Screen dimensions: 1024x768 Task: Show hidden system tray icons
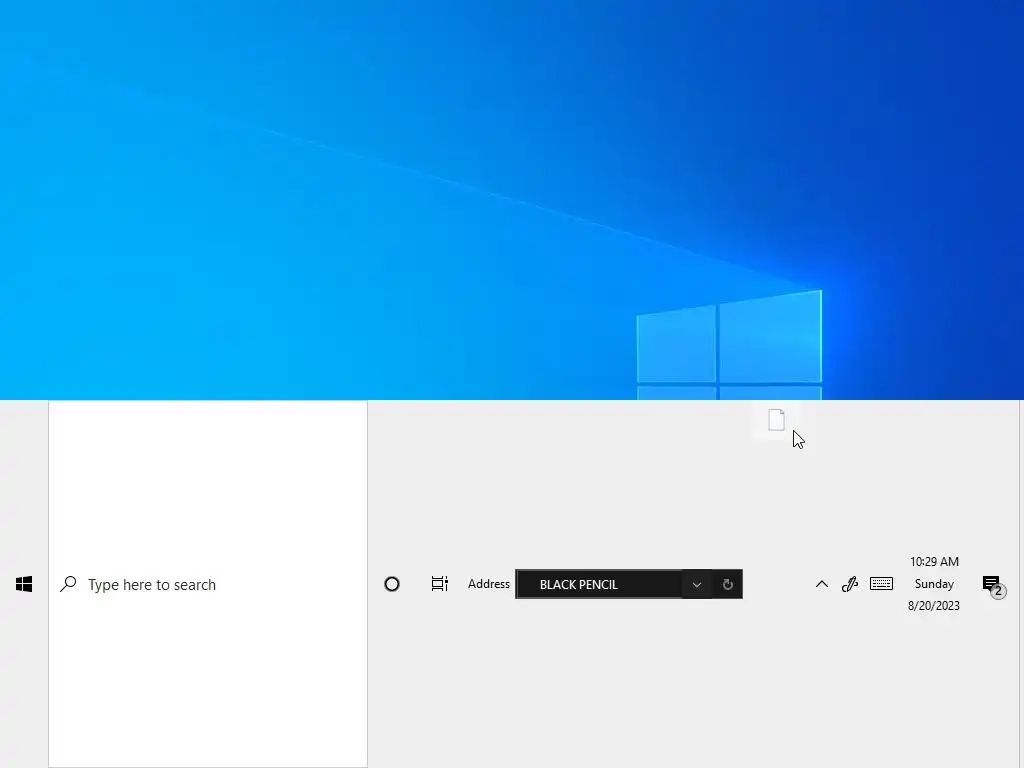(x=822, y=584)
